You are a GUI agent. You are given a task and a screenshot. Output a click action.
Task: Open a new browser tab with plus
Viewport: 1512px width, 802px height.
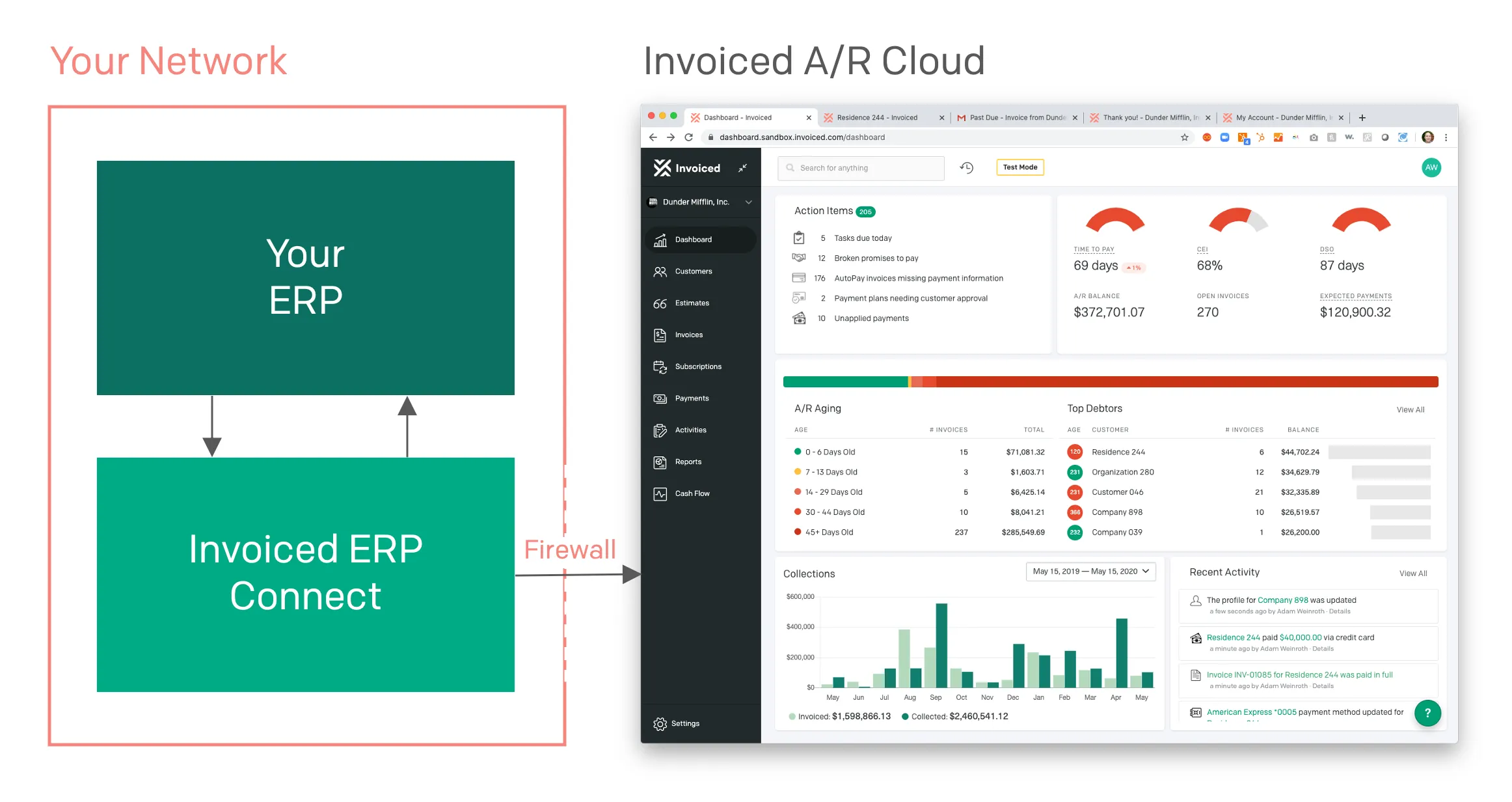click(1362, 118)
